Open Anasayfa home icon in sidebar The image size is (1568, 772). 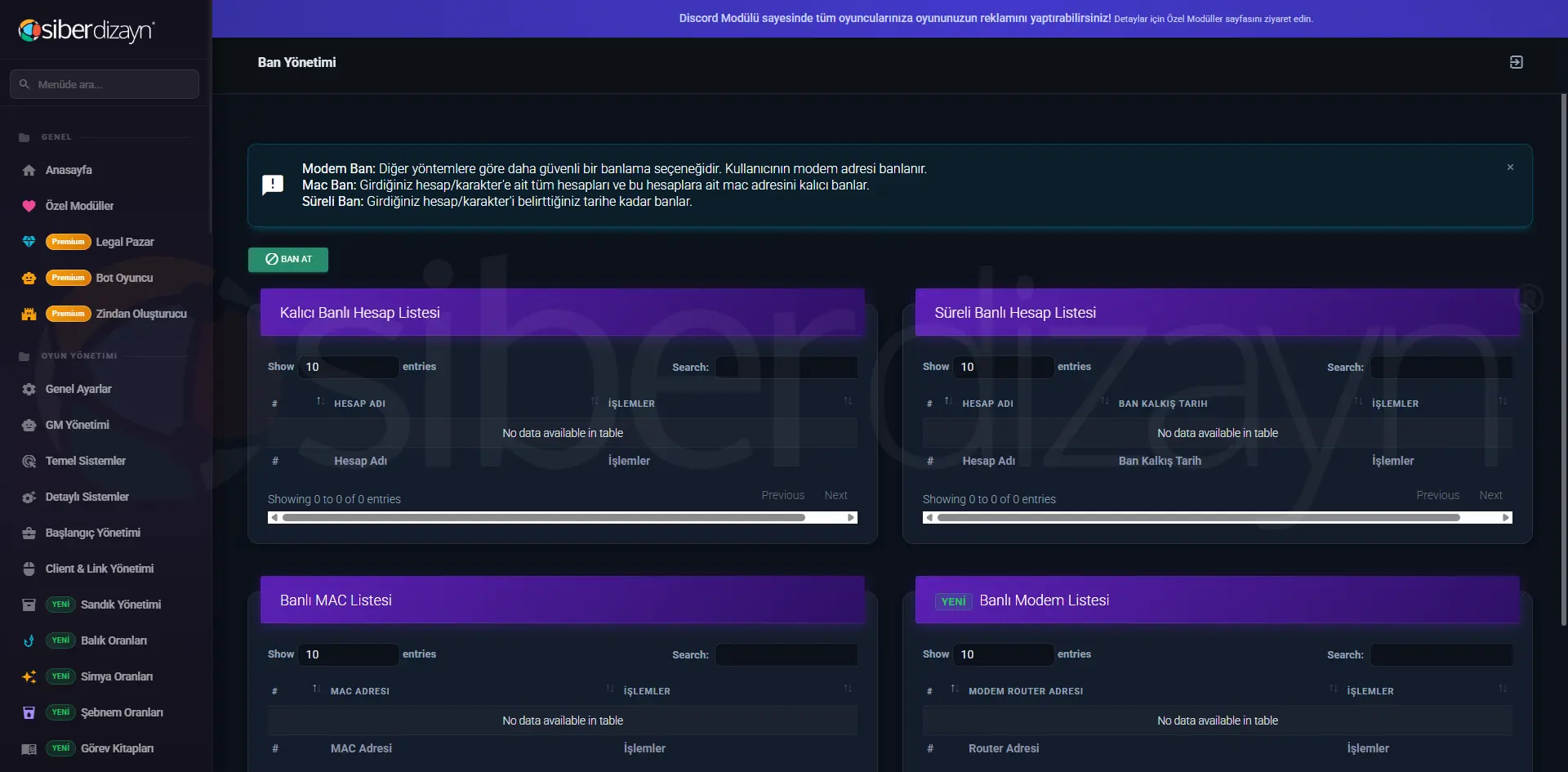pos(29,170)
